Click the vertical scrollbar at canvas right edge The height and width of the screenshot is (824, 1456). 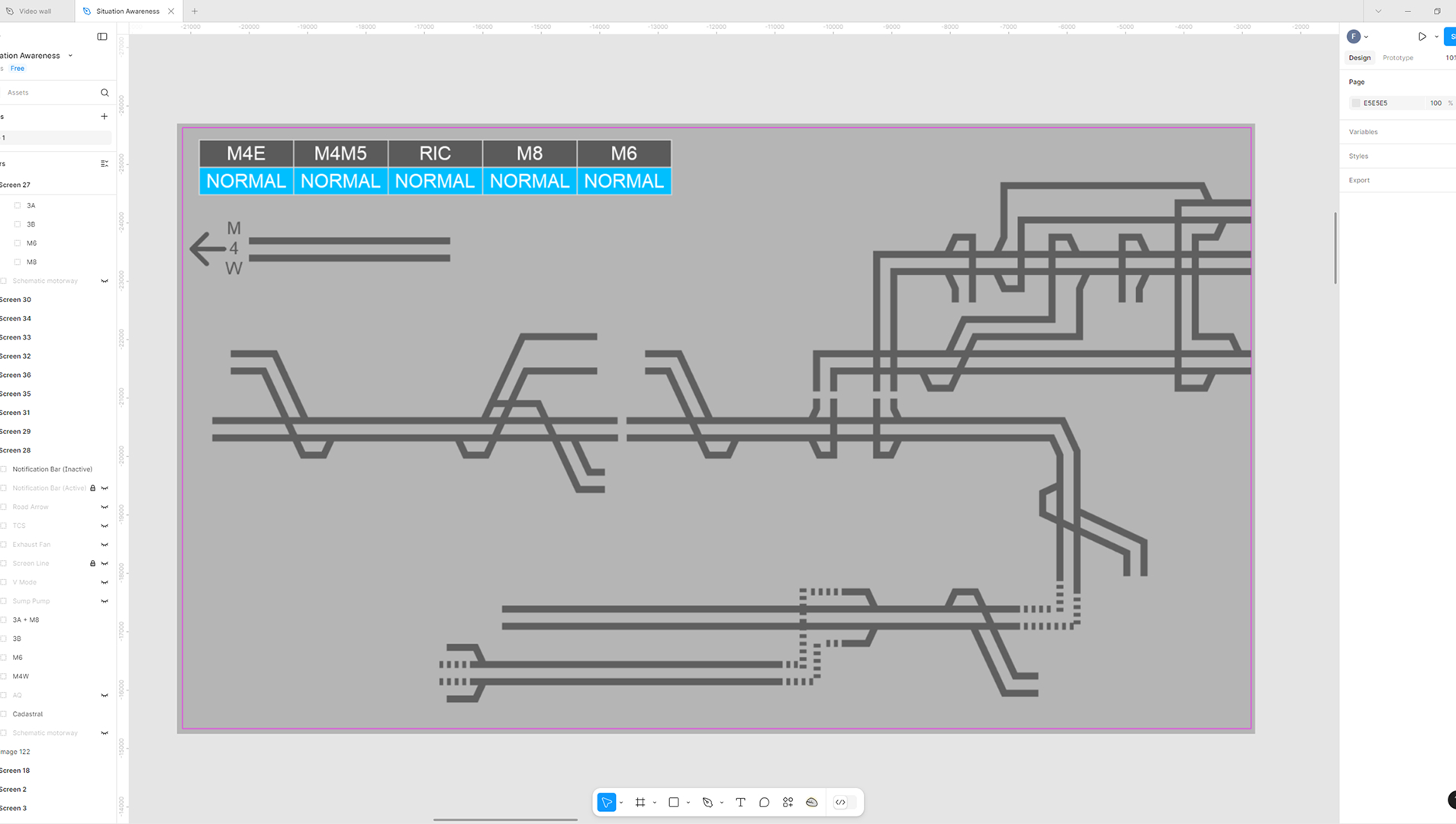pyautogui.click(x=1335, y=248)
